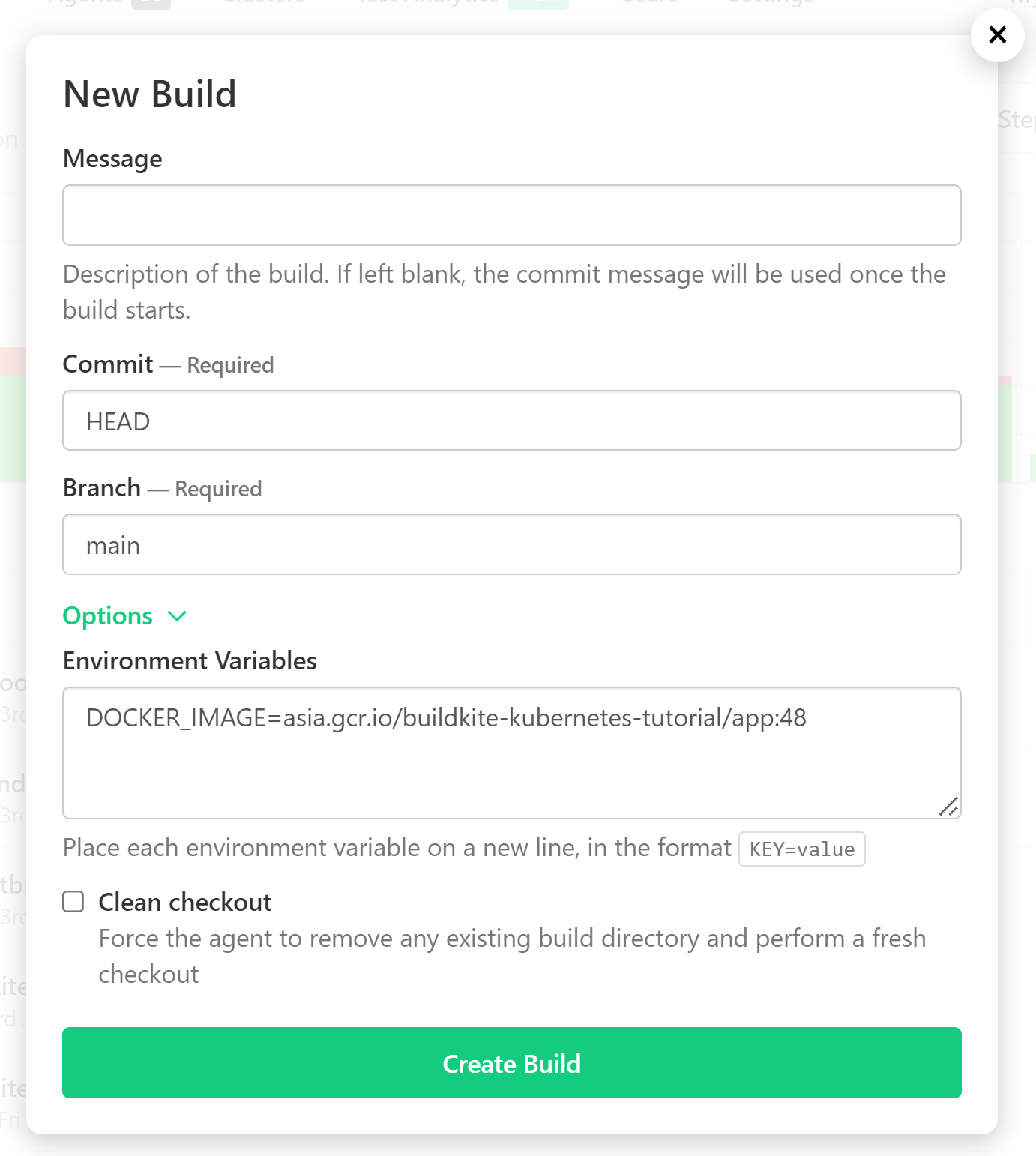Click the textarea resize handle
This screenshot has height=1156, width=1036.
click(948, 807)
